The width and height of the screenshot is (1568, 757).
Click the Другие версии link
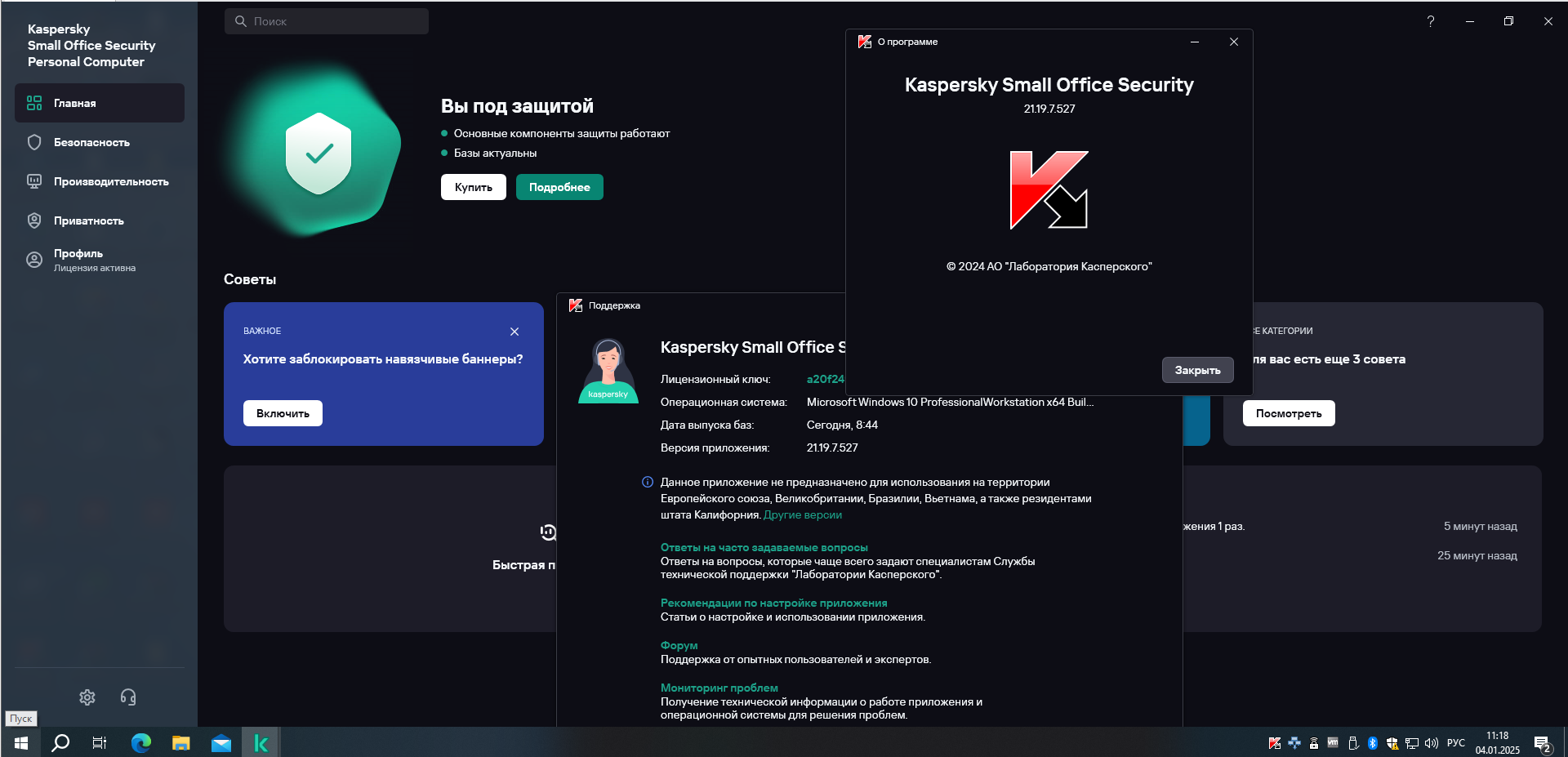[803, 514]
